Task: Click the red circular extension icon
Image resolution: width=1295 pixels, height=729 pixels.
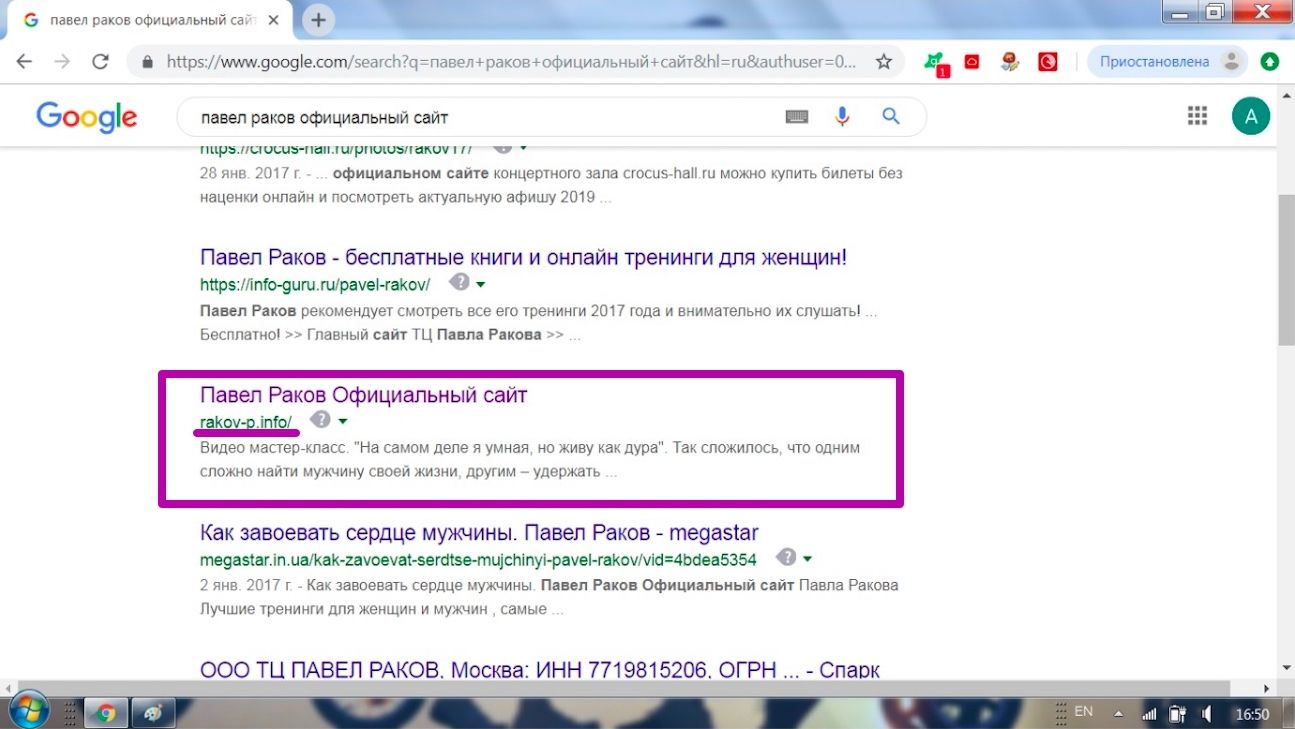Action: click(x=1047, y=62)
